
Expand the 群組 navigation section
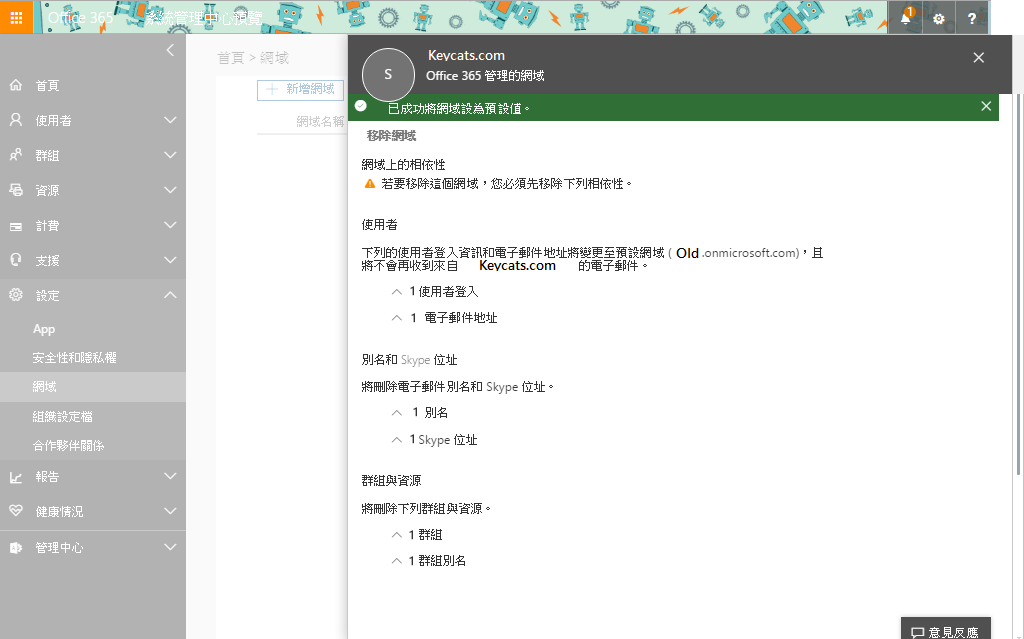(x=170, y=155)
